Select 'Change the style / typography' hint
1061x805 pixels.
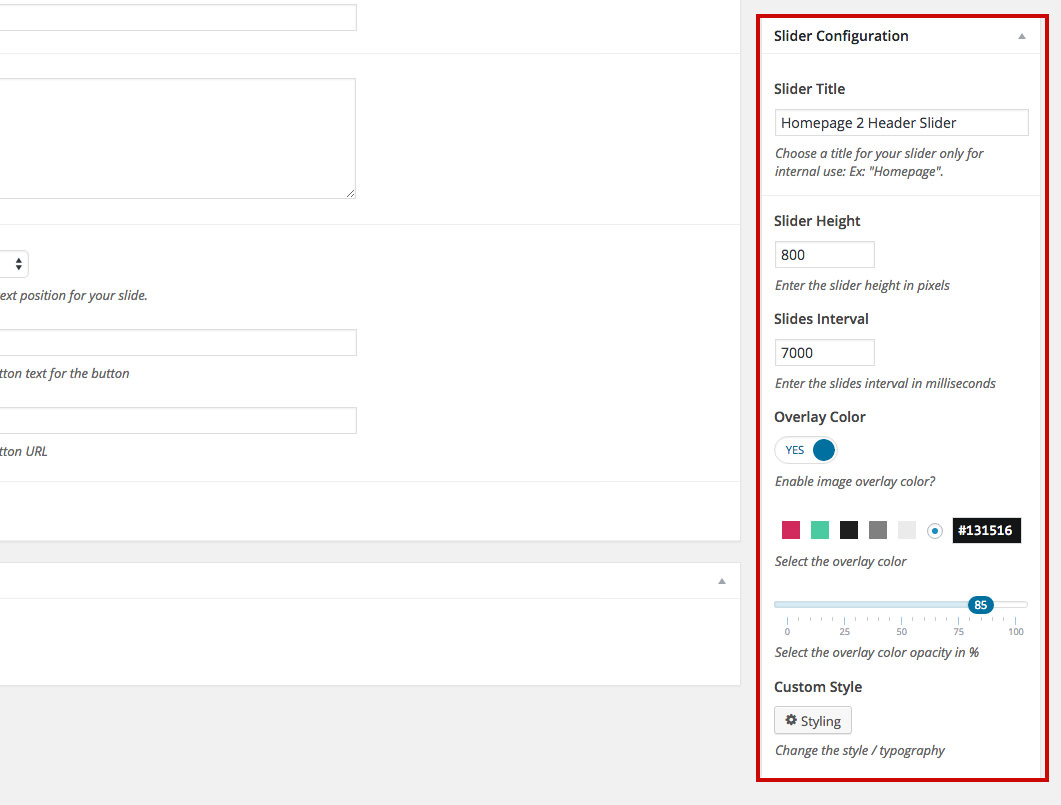coord(859,751)
